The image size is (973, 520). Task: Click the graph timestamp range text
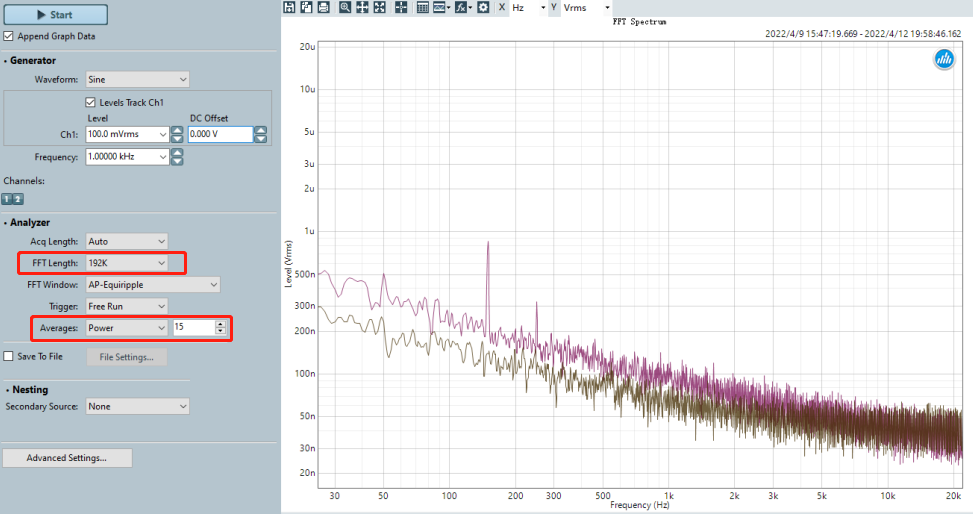pyautogui.click(x=863, y=34)
